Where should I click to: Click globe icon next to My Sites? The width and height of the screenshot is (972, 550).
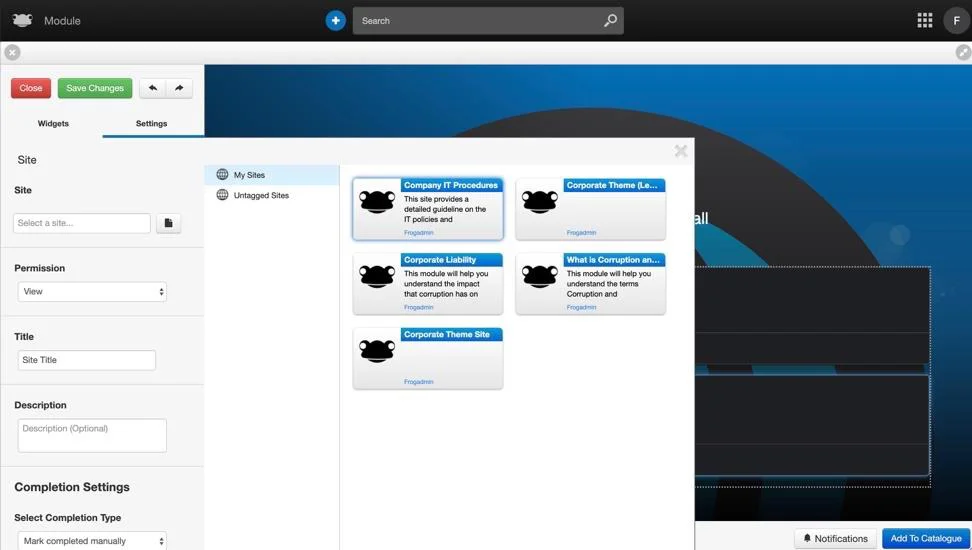pyautogui.click(x=222, y=175)
